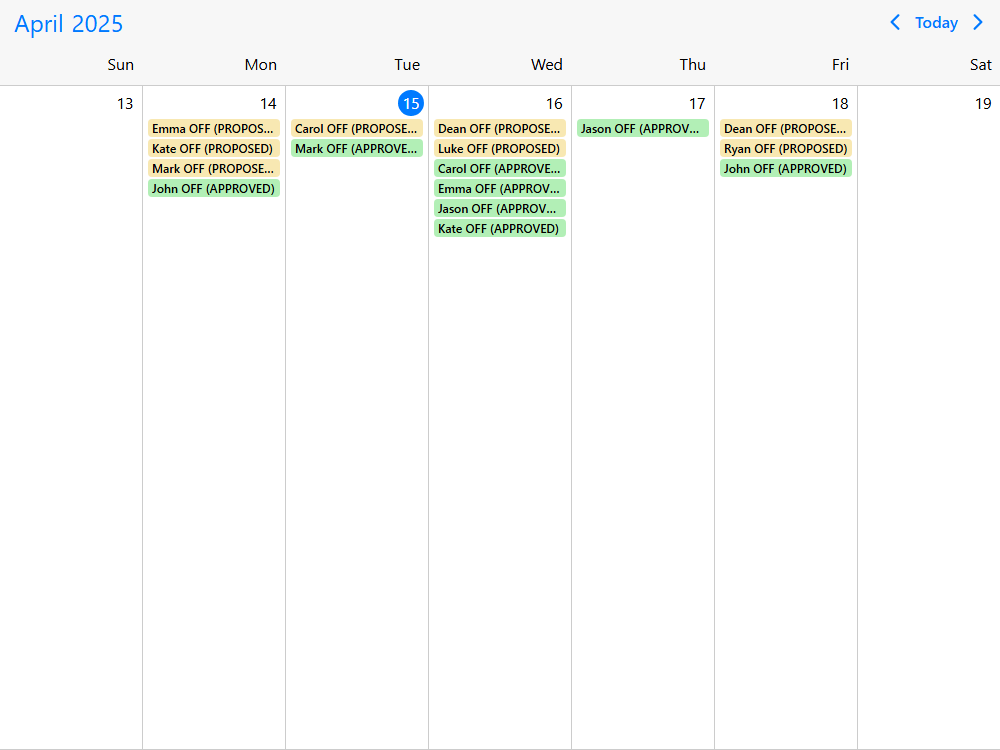This screenshot has width=1000, height=750.
Task: Select the highlighted date 15
Action: pos(411,103)
